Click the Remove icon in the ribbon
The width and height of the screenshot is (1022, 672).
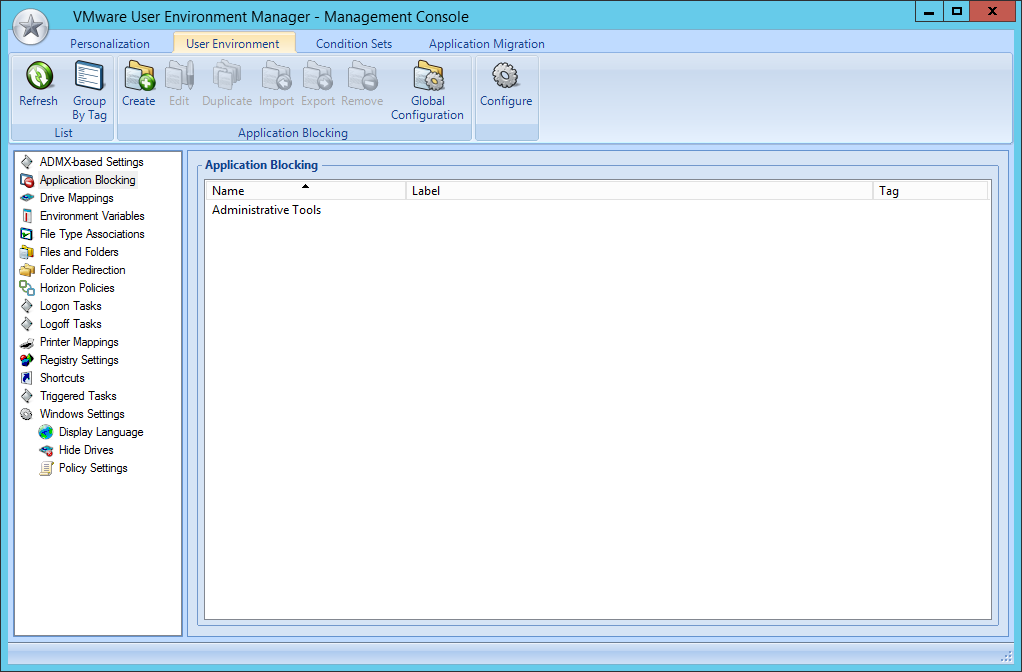pyautogui.click(x=362, y=76)
